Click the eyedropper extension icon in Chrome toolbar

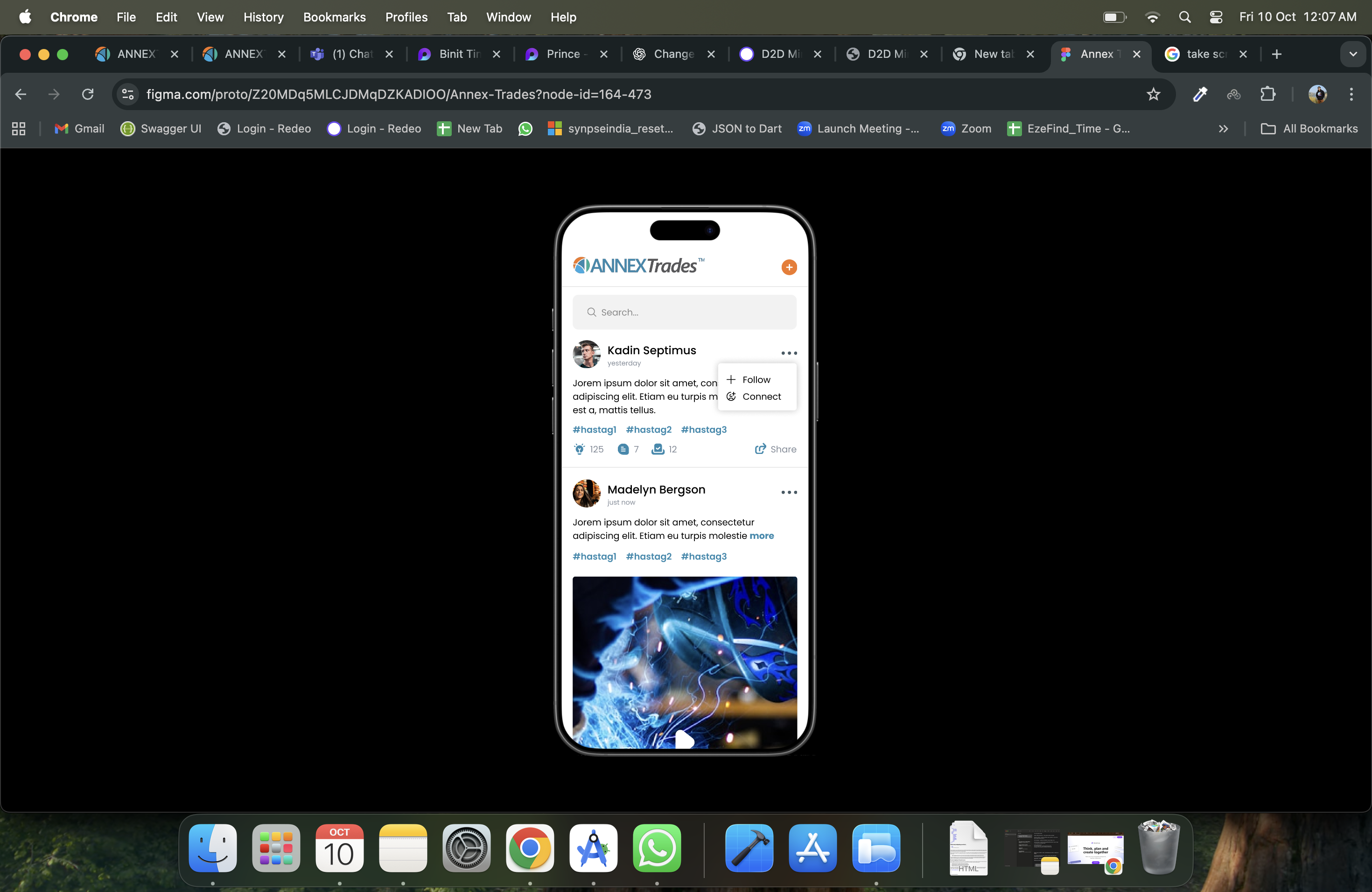point(1200,94)
